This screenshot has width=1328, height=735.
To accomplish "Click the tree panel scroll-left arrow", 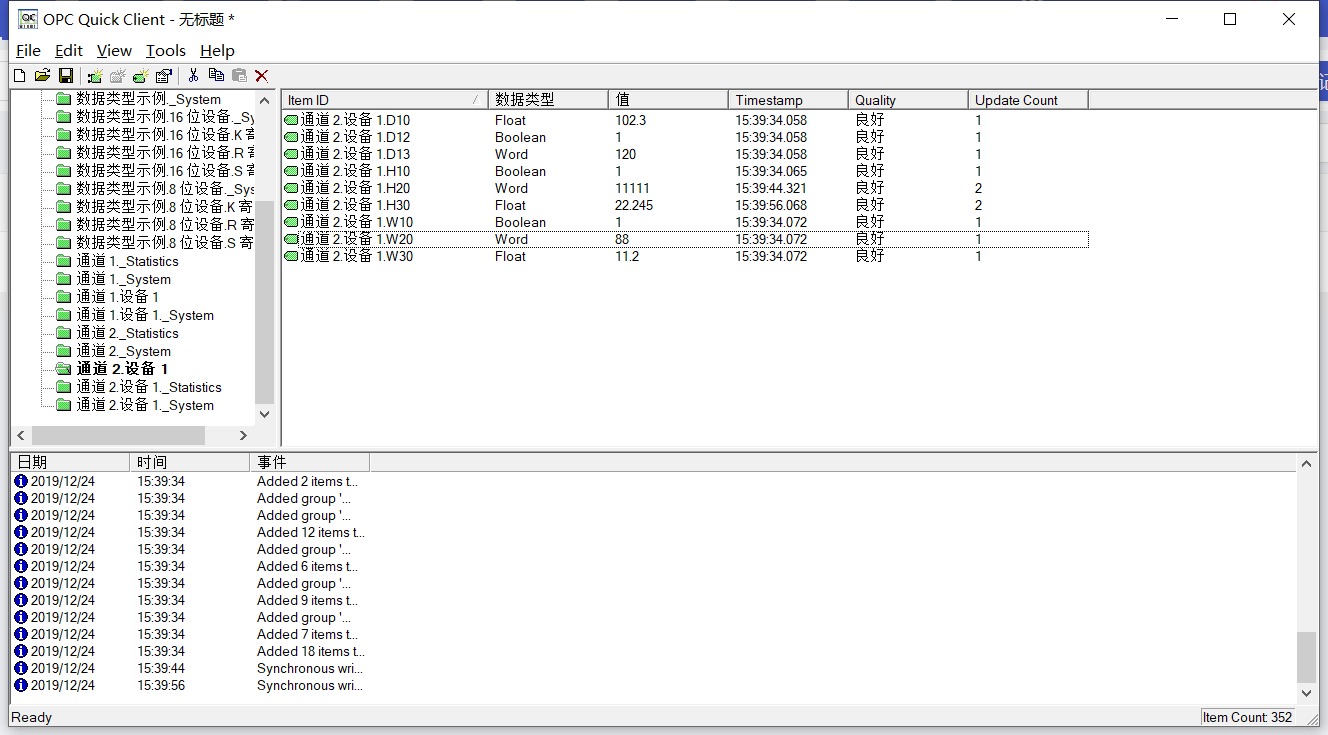I will [x=21, y=436].
